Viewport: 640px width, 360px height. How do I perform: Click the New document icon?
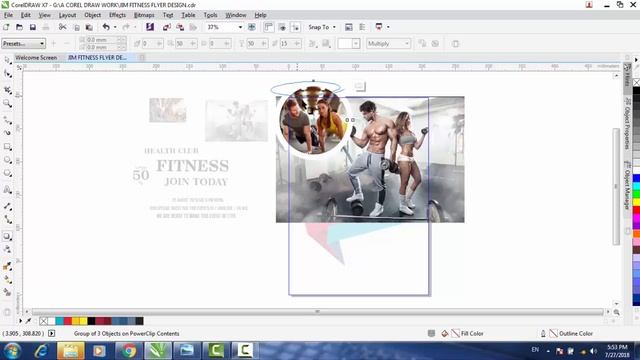6,27
